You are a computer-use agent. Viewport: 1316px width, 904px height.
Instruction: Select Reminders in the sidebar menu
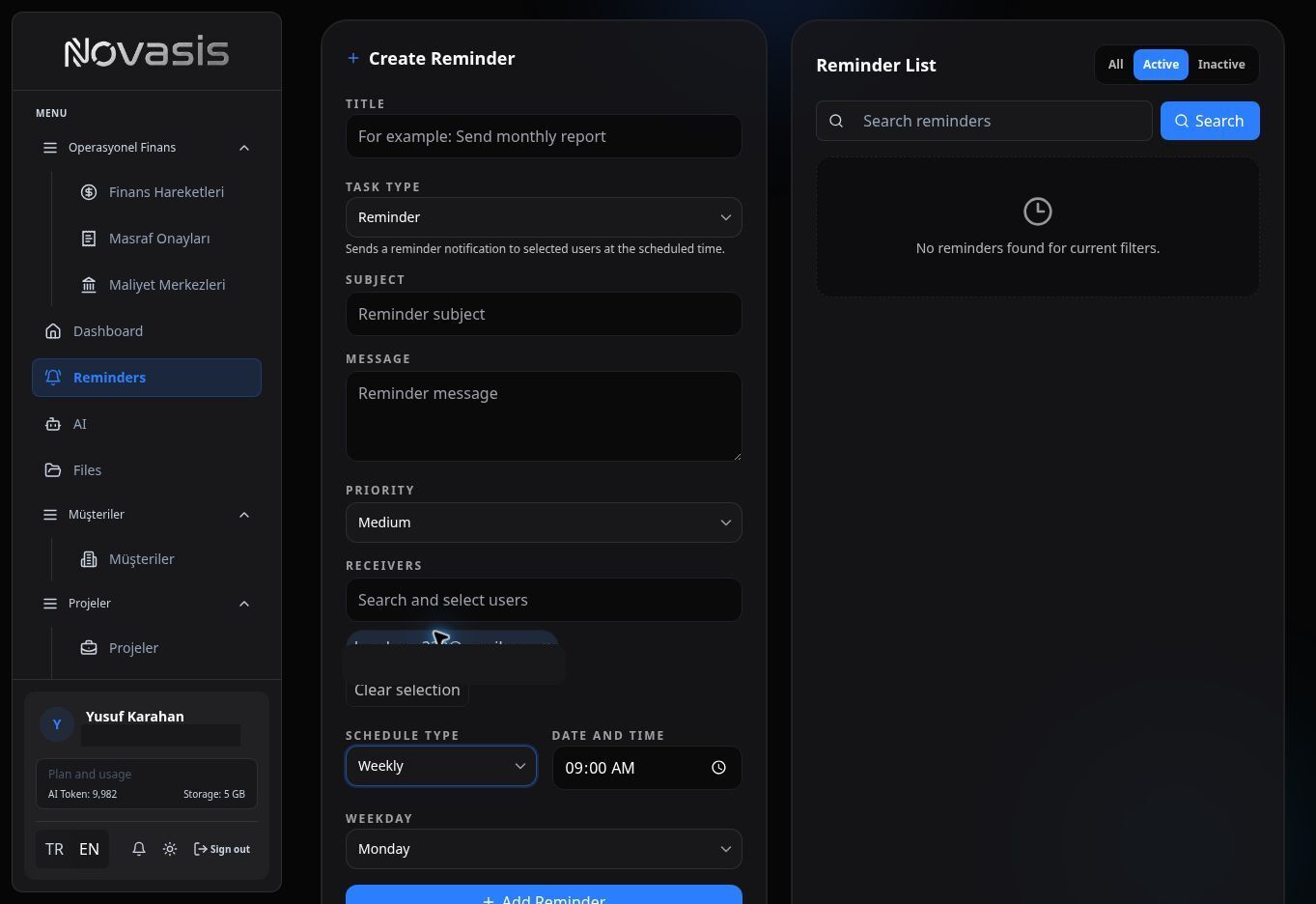(147, 378)
